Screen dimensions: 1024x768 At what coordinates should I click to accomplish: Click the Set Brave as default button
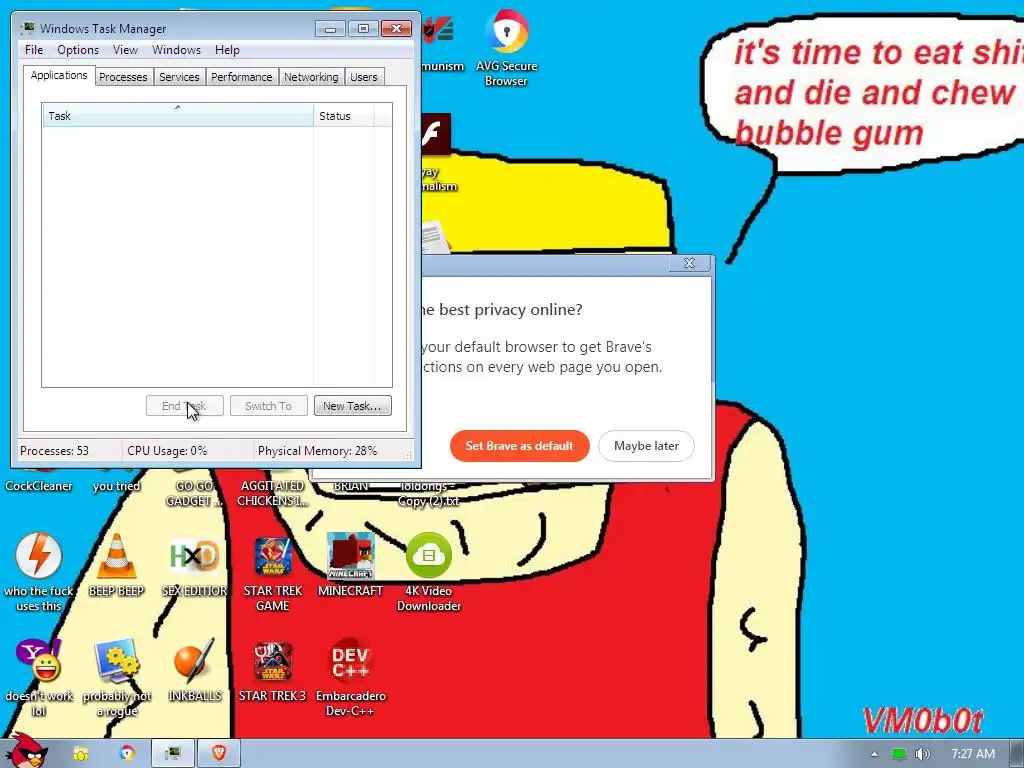(x=520, y=446)
